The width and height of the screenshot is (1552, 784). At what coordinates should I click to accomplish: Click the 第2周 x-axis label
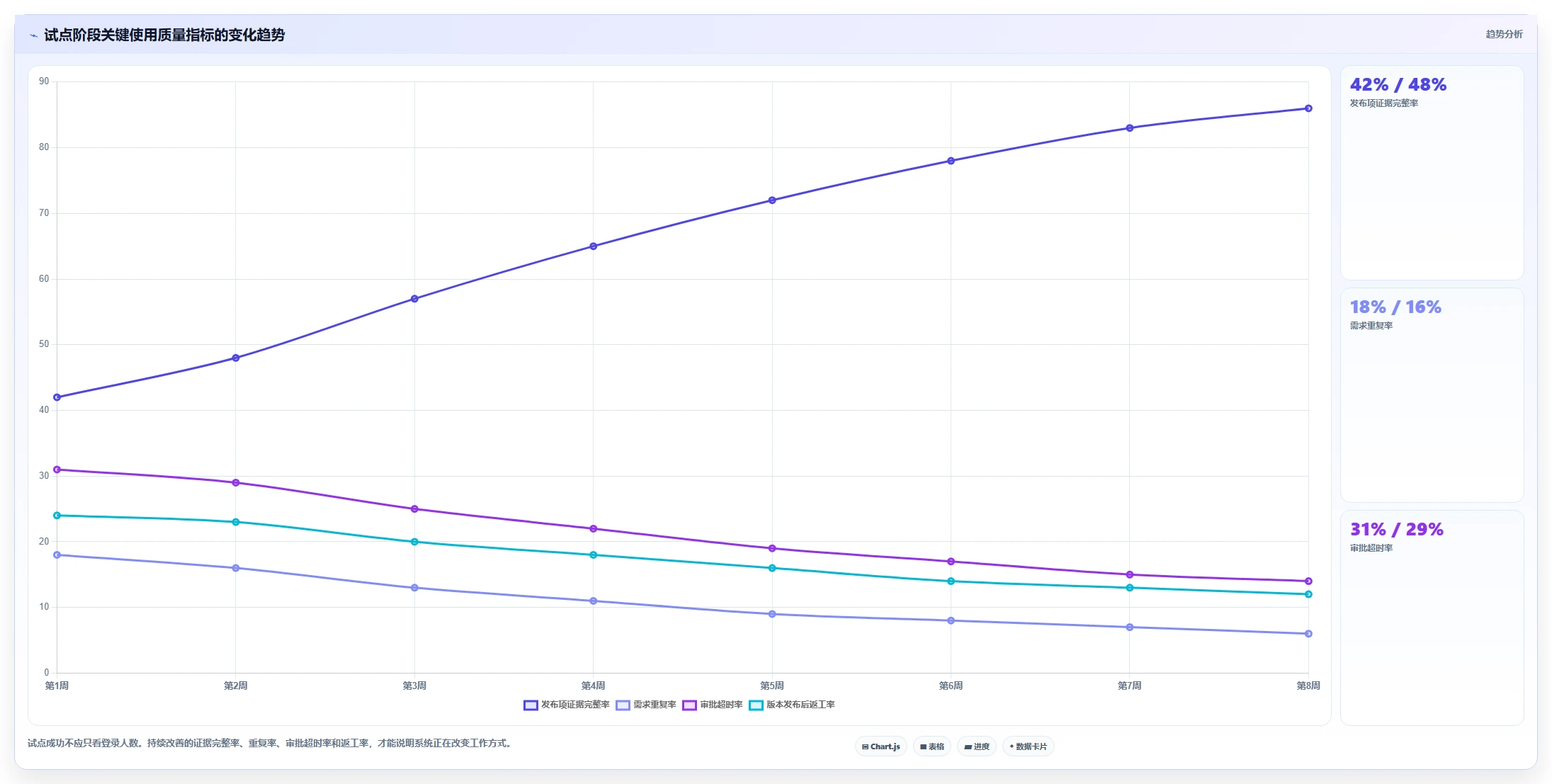click(236, 686)
